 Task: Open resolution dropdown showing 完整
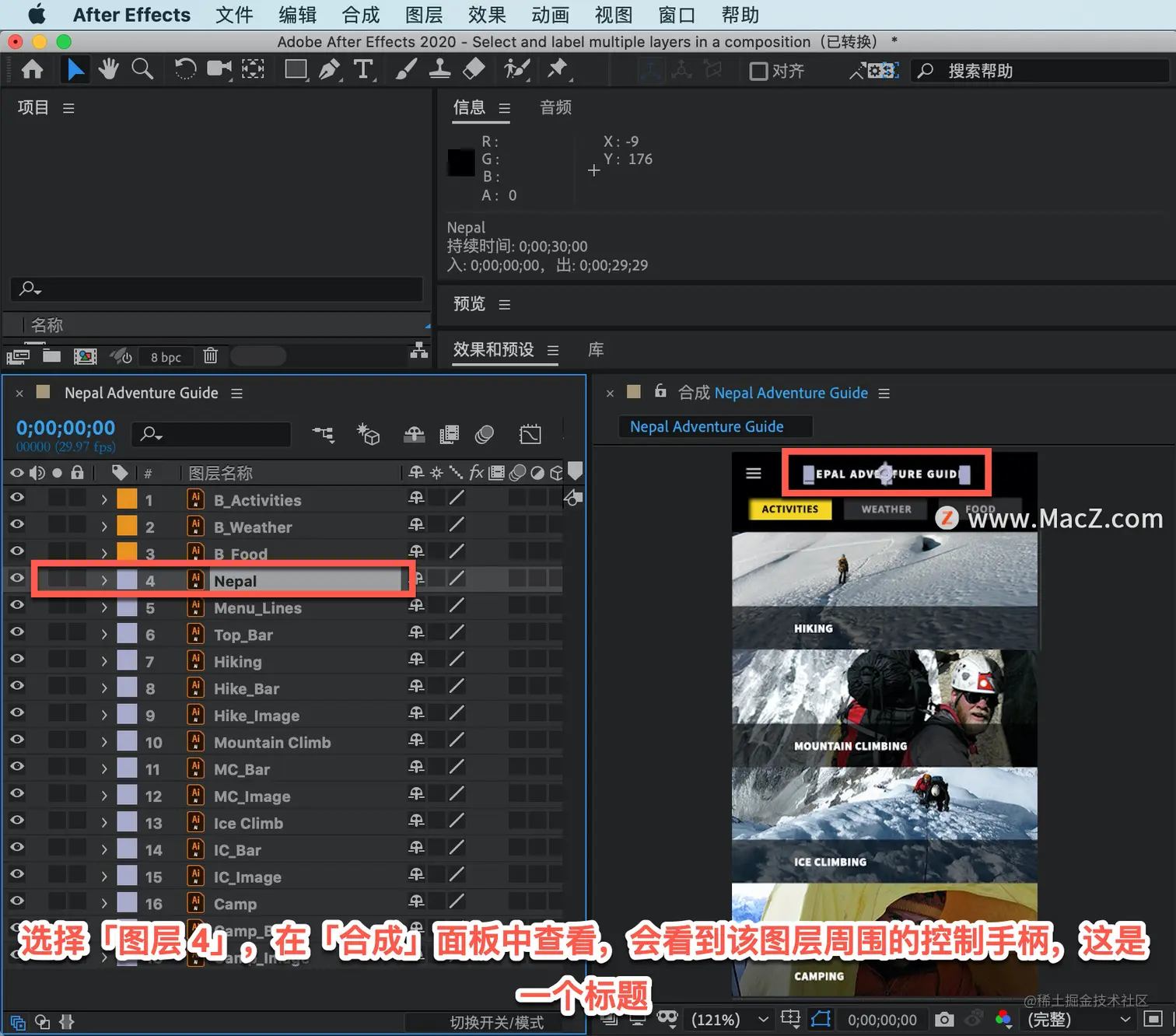[1079, 1019]
